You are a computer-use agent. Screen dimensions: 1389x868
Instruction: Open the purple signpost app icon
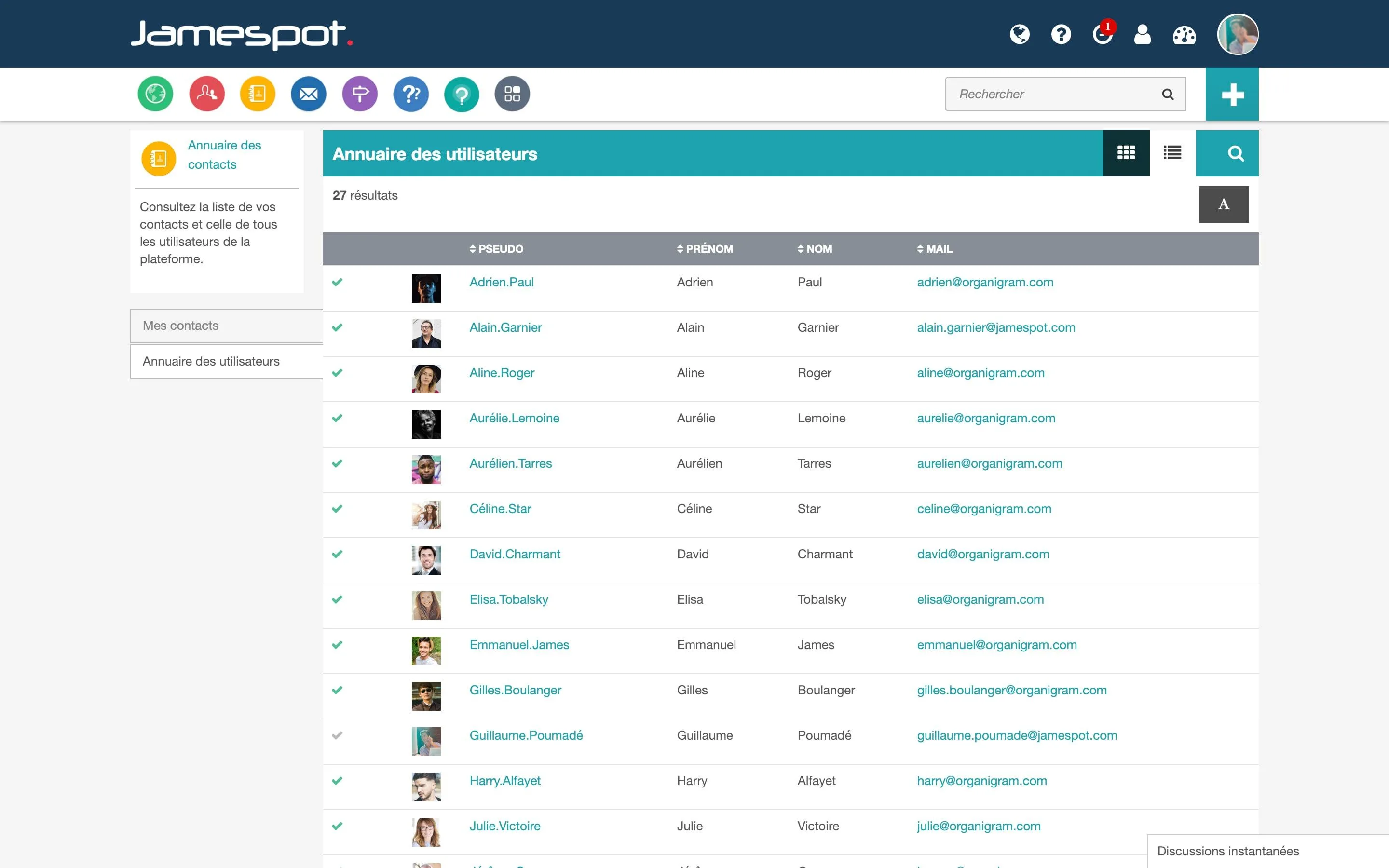pos(360,94)
